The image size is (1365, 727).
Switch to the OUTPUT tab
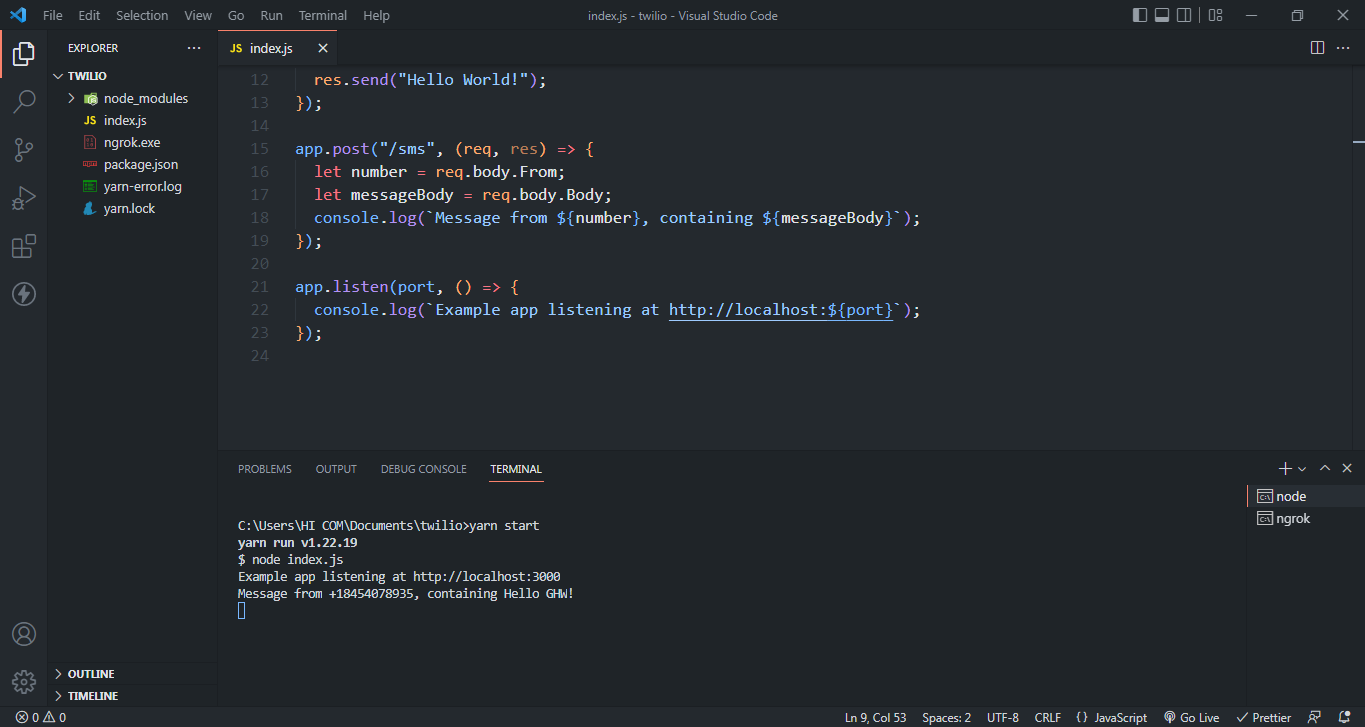click(x=335, y=469)
